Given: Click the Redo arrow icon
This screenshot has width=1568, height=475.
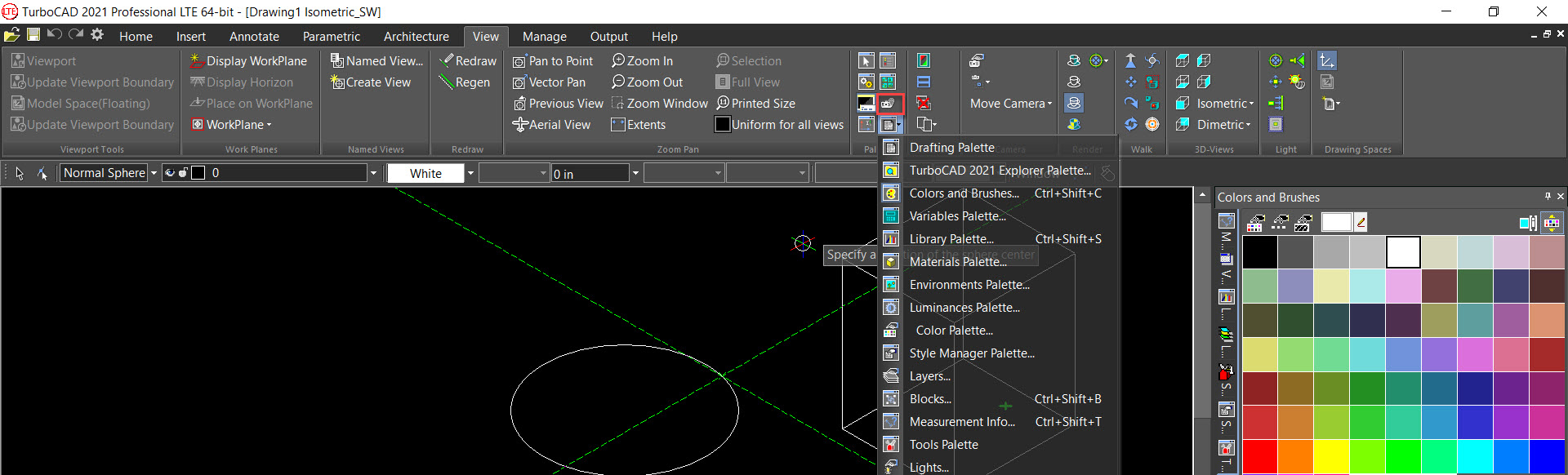Looking at the screenshot, I should pyautogui.click(x=76, y=34).
